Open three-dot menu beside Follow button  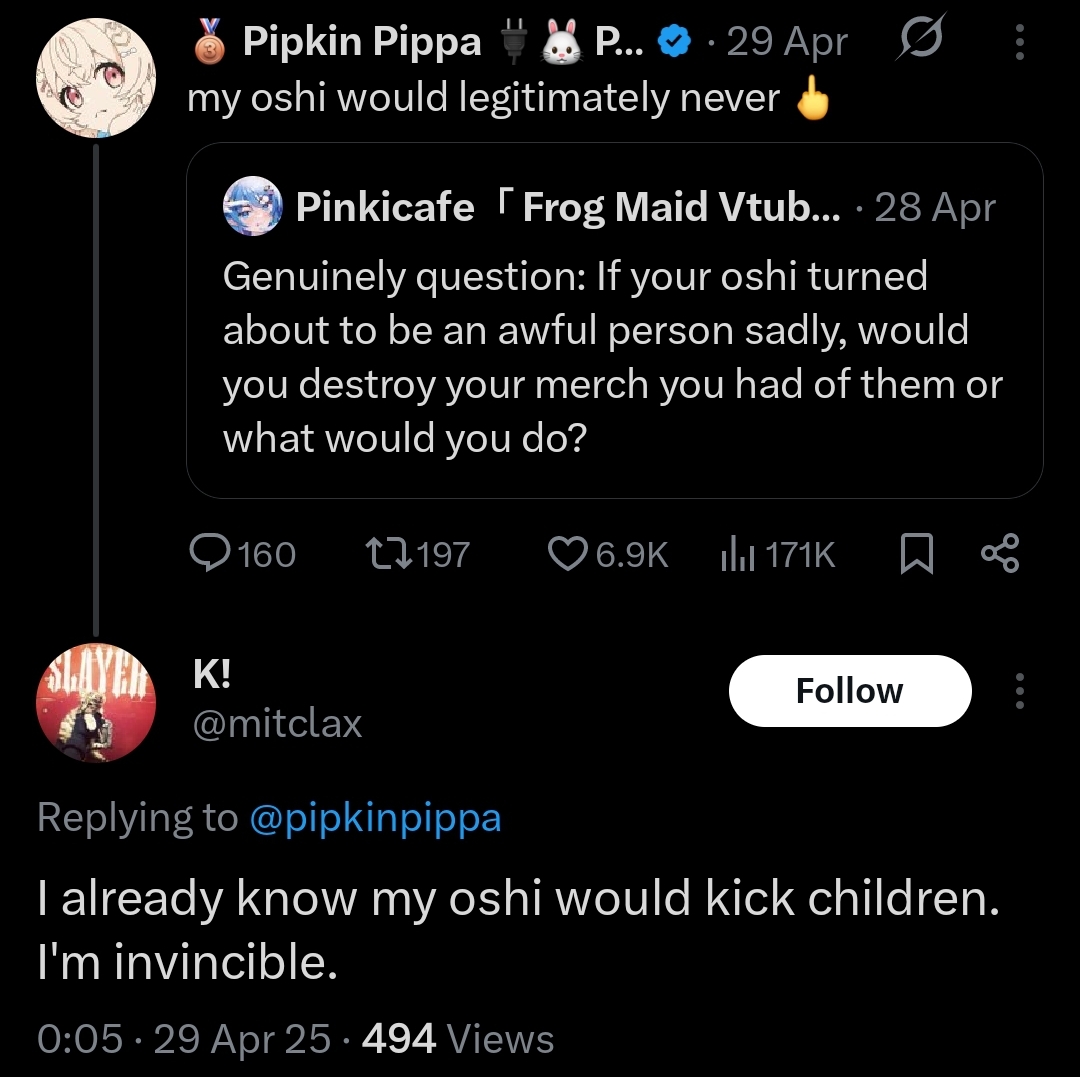(1020, 690)
